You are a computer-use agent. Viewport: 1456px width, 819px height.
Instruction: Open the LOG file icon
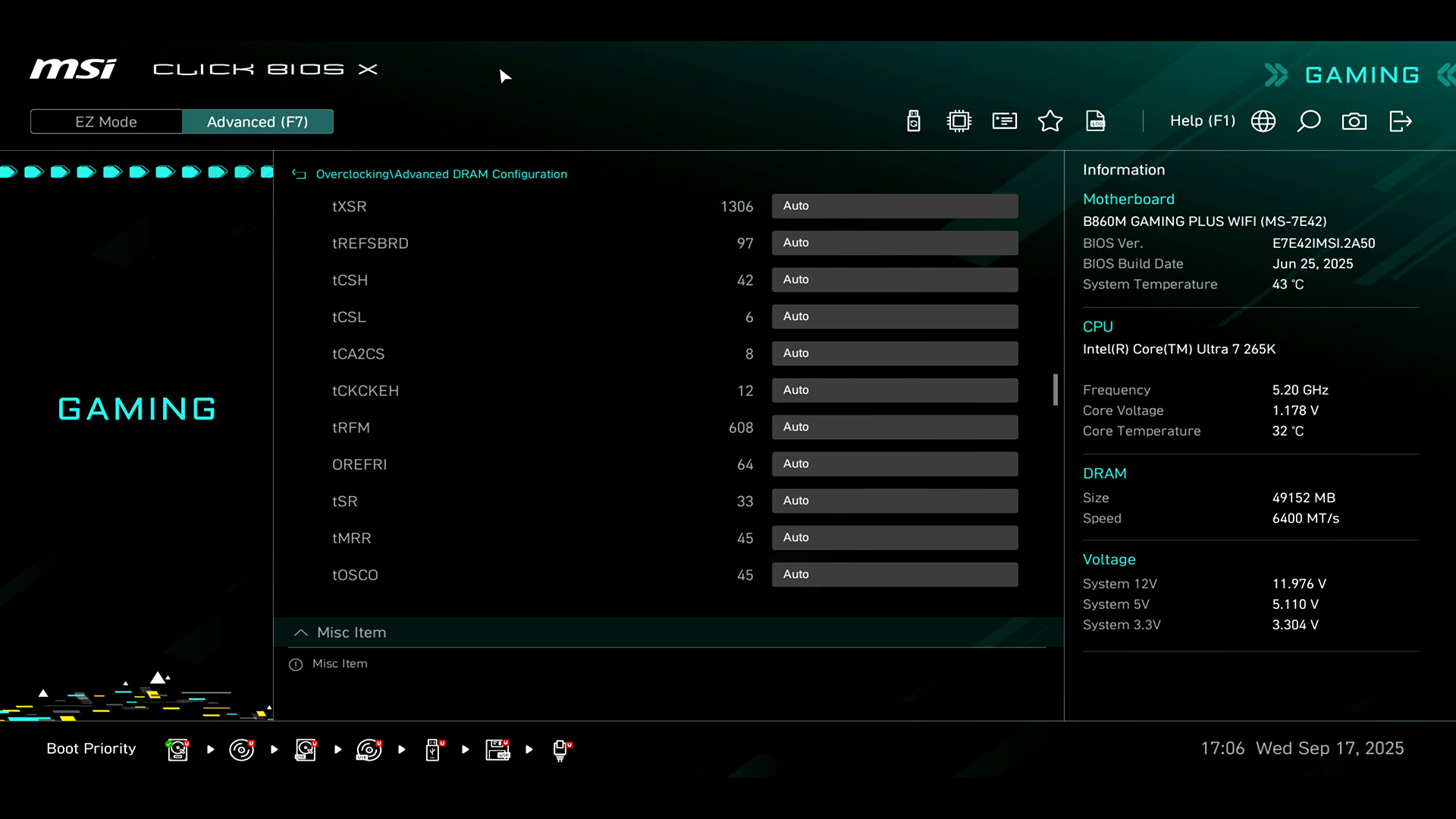point(1095,121)
